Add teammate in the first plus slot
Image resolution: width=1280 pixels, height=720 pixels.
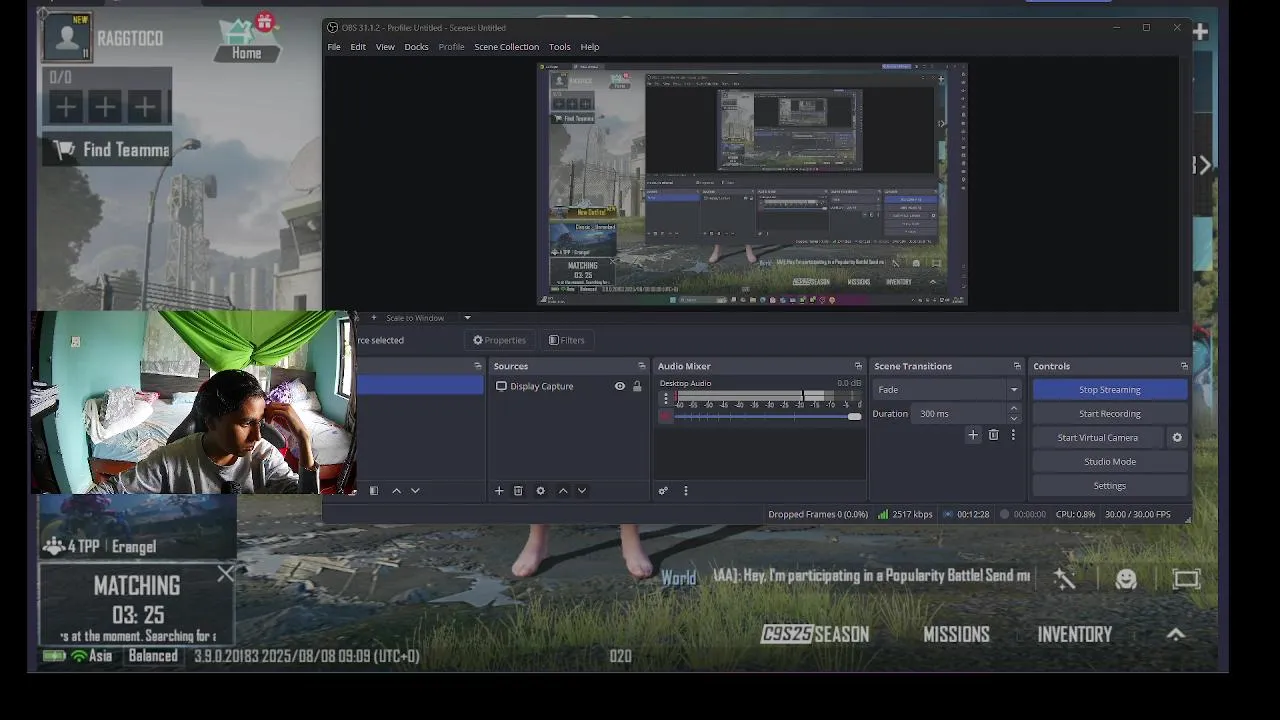66,107
